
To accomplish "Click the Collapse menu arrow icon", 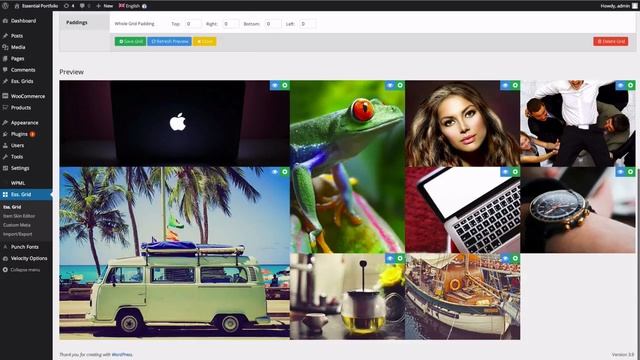I will [5, 270].
